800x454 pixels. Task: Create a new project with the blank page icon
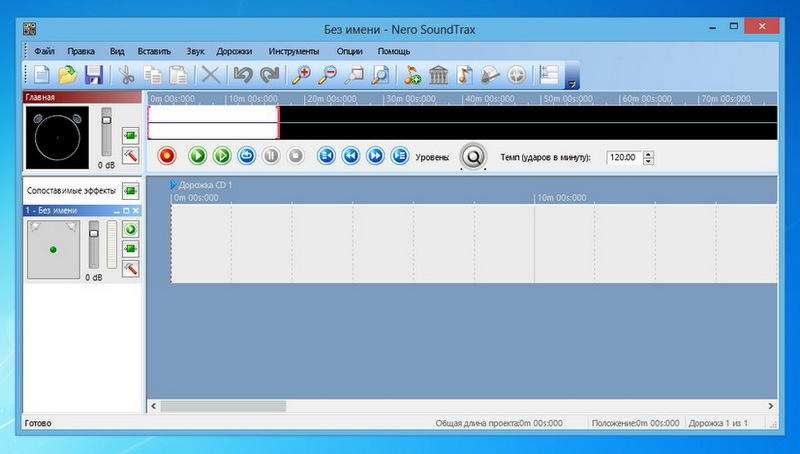42,75
